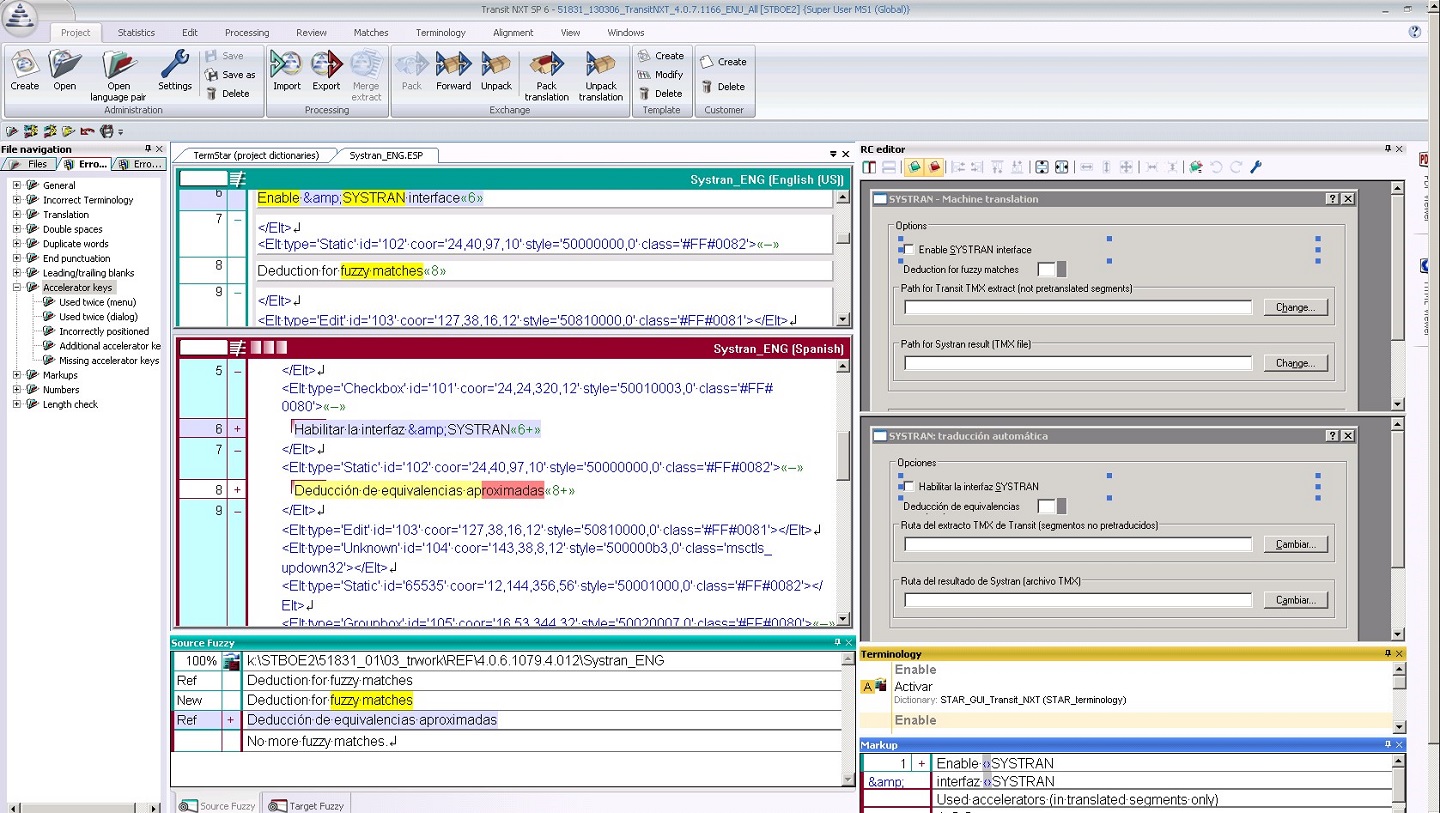Open the quick access toolbar dropdown arrow
The width and height of the screenshot is (1440, 813).
[121, 131]
